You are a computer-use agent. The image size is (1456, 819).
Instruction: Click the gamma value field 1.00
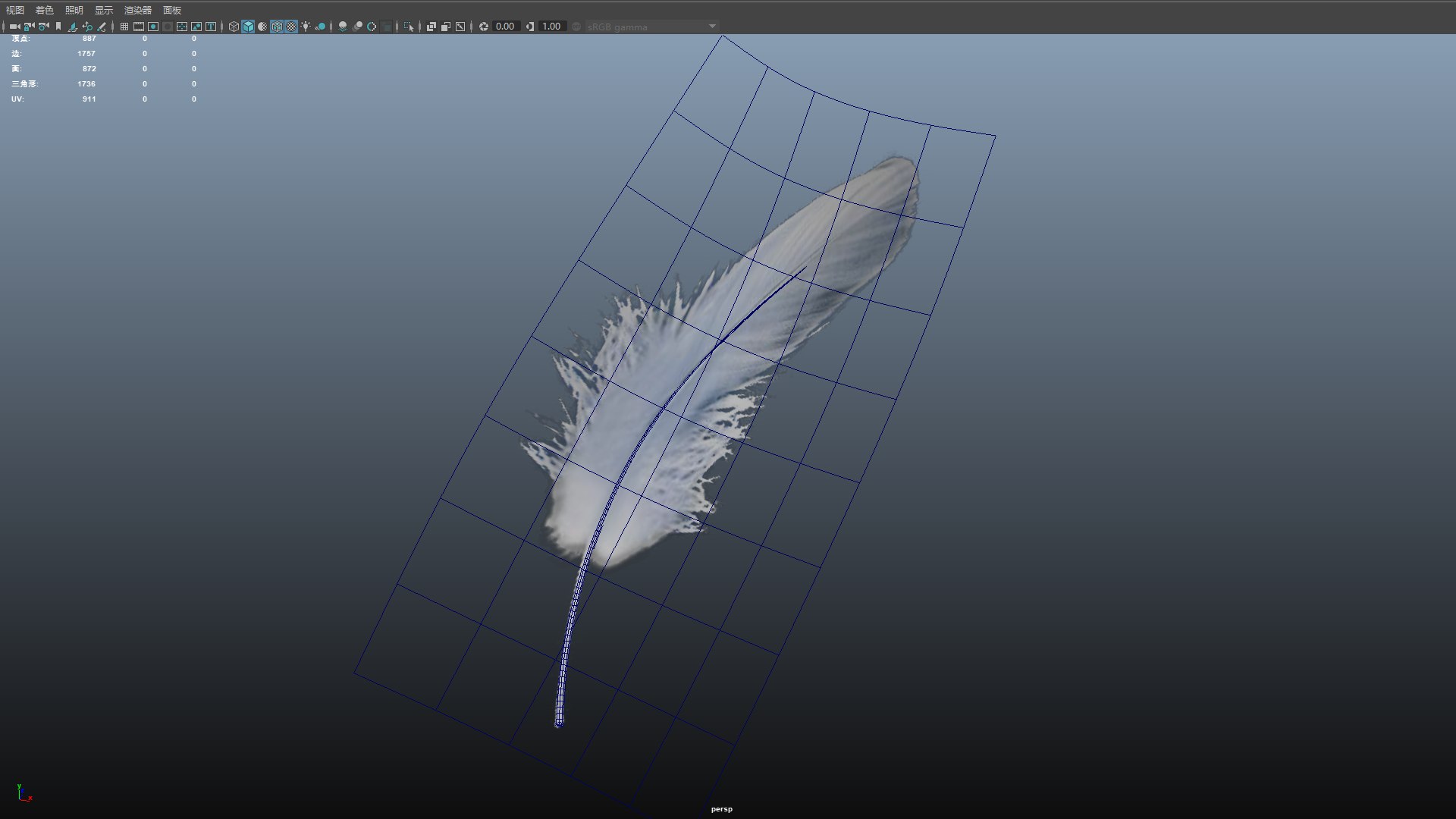pos(552,27)
